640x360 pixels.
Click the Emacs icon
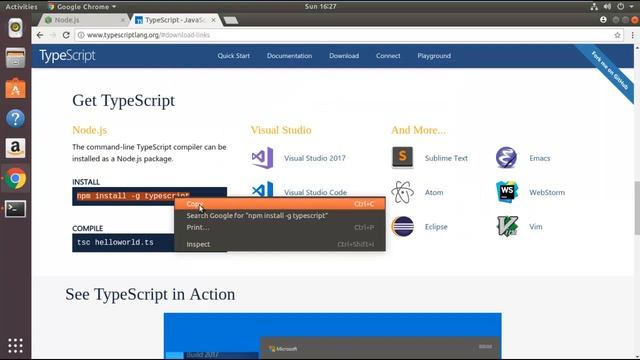point(507,158)
